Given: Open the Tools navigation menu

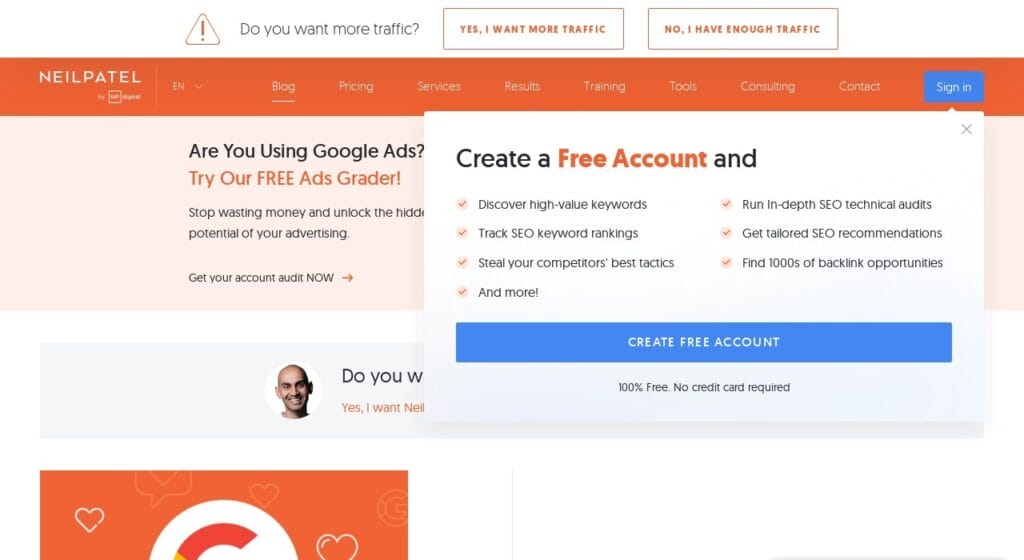Looking at the screenshot, I should coord(683,86).
